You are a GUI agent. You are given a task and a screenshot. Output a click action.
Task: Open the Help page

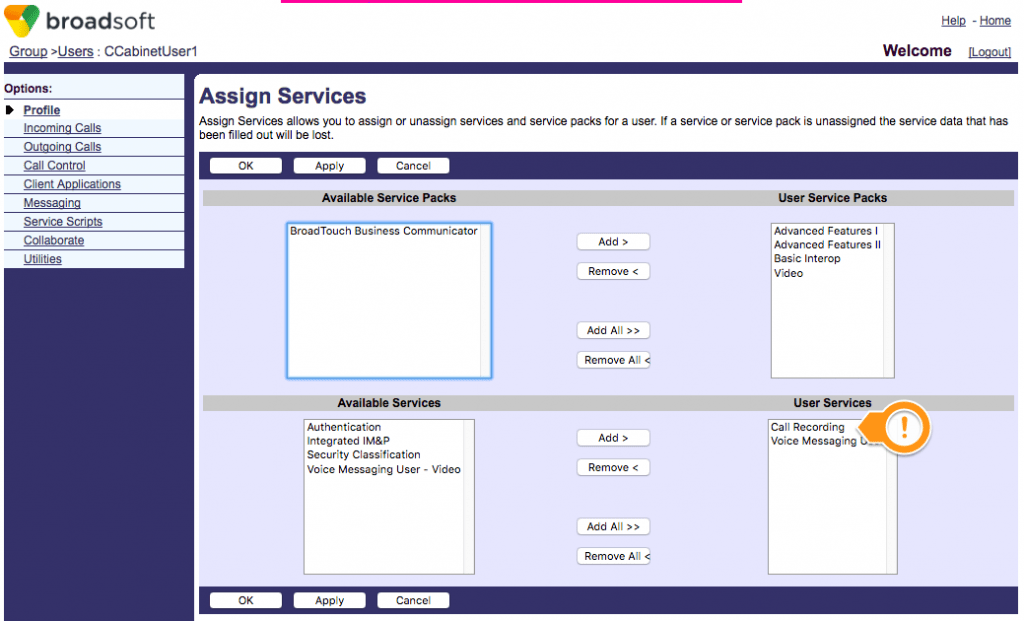(953, 20)
